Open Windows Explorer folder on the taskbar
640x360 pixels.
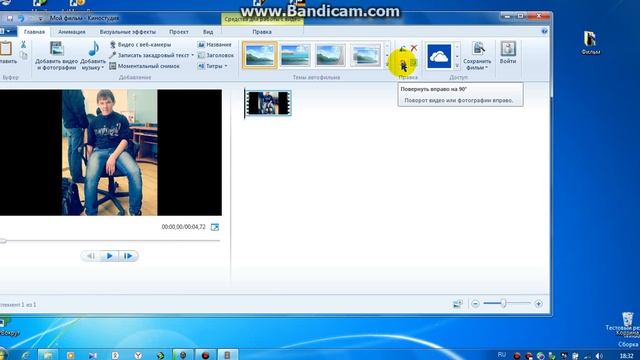pos(48,355)
